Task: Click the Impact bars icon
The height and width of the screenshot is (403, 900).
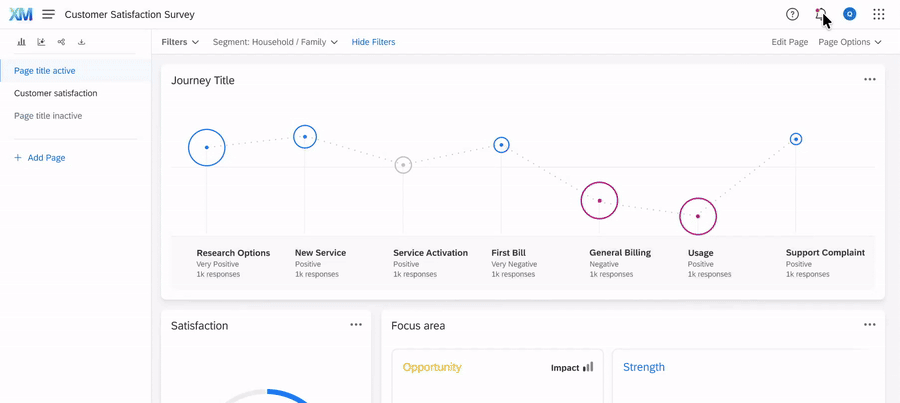Action: click(x=588, y=367)
